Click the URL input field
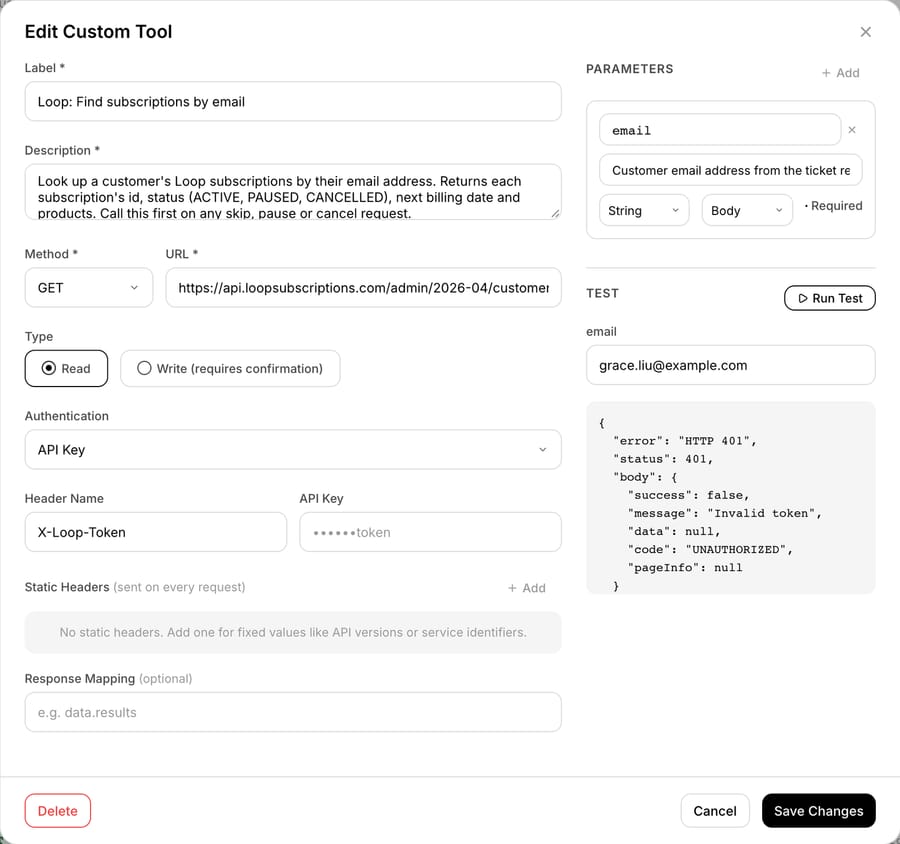The image size is (900, 844). (x=363, y=288)
